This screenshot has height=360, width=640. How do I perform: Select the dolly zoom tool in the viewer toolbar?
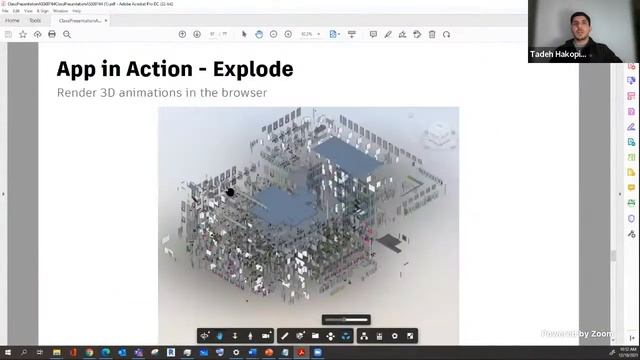point(235,336)
